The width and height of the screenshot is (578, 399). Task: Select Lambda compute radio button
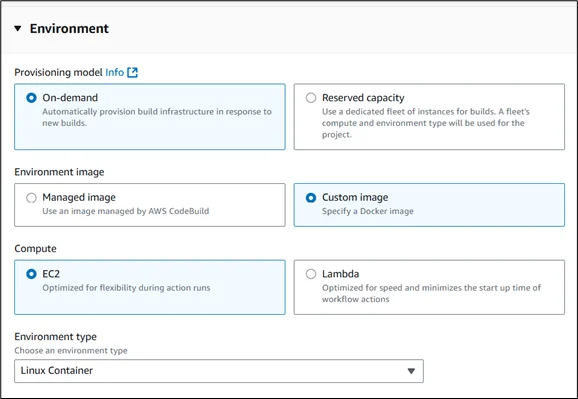[x=311, y=274]
